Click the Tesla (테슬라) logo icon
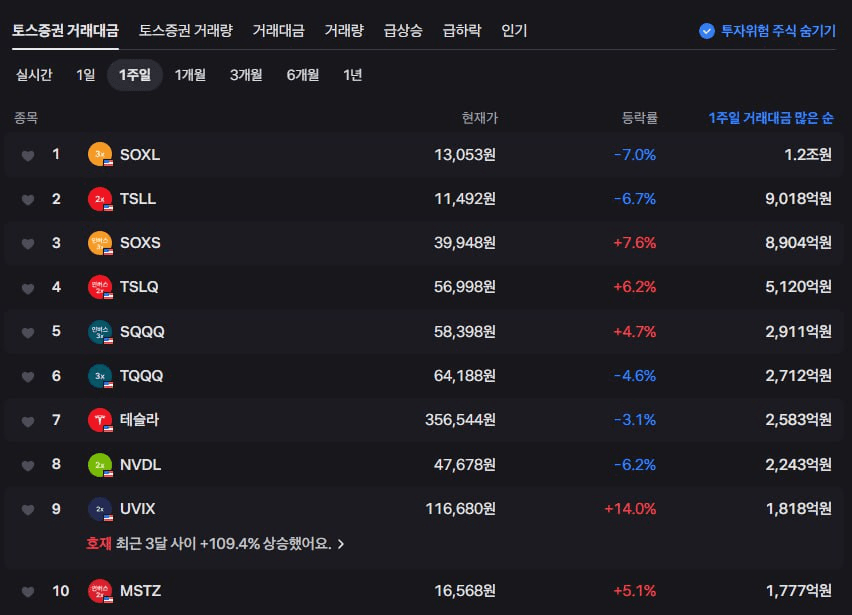 [x=100, y=420]
